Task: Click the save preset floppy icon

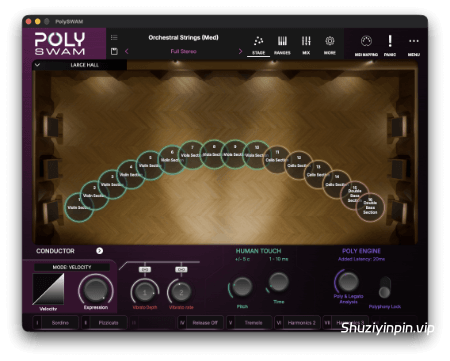Action: coord(114,51)
